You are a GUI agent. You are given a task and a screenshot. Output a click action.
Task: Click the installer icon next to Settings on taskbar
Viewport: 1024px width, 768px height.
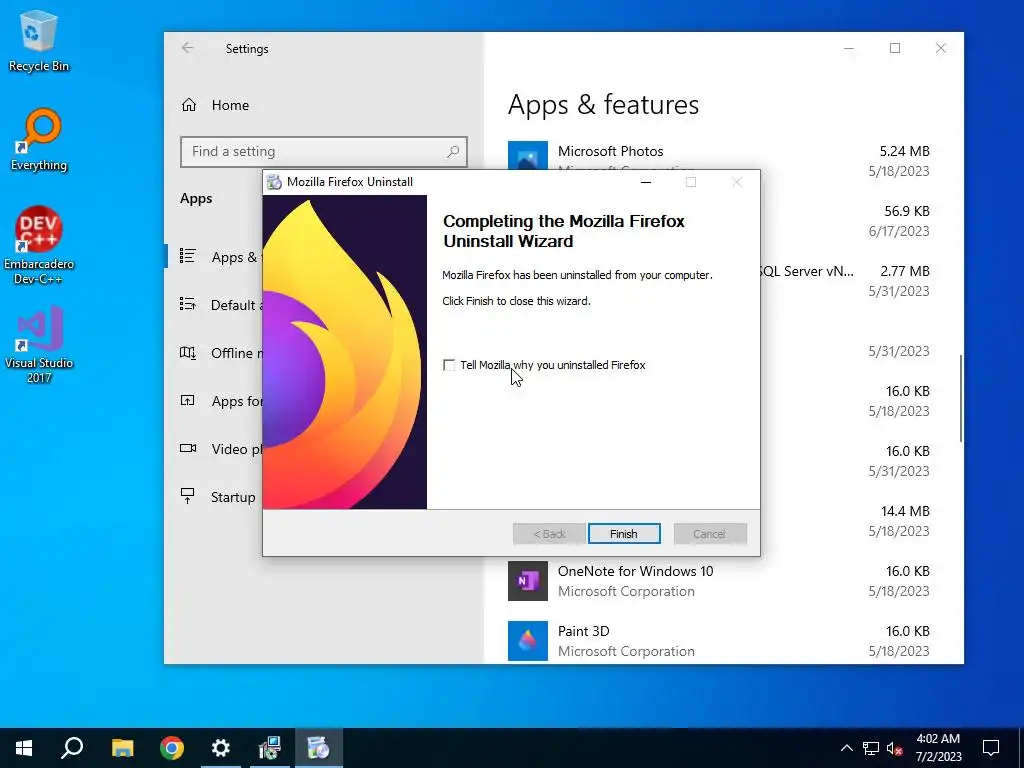coord(270,748)
